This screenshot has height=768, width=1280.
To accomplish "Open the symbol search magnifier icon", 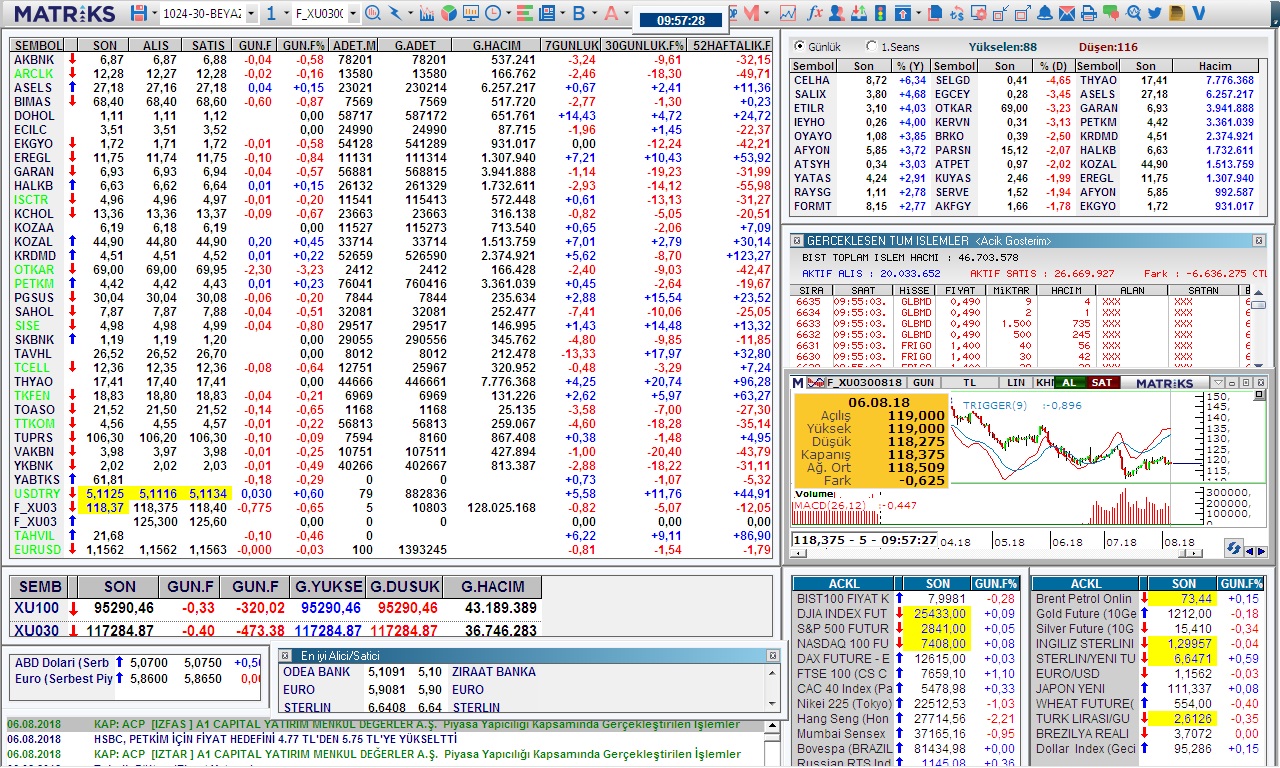I will pos(373,13).
